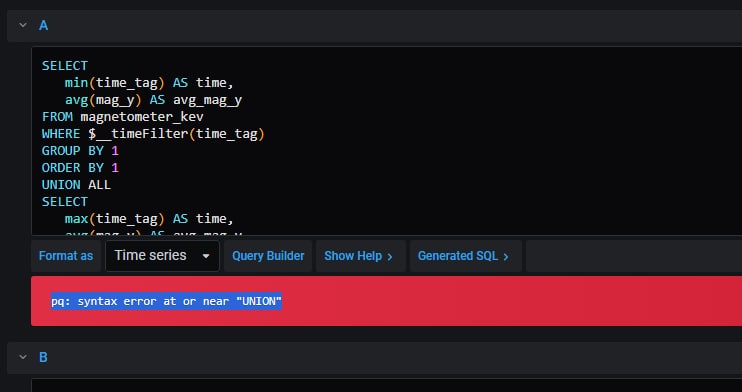Click the Format as label
Screen dimensions: 742x392
66,256
